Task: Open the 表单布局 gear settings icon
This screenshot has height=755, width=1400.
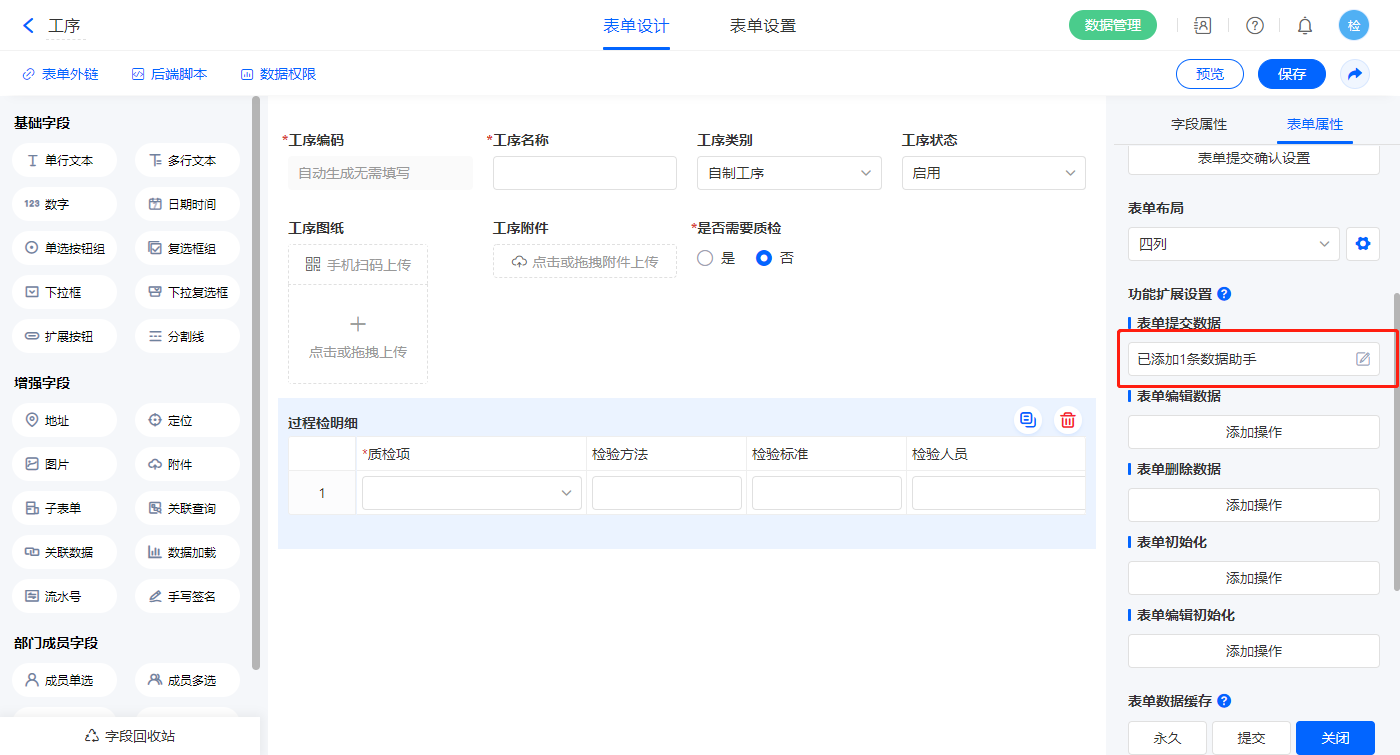Action: (1362, 243)
